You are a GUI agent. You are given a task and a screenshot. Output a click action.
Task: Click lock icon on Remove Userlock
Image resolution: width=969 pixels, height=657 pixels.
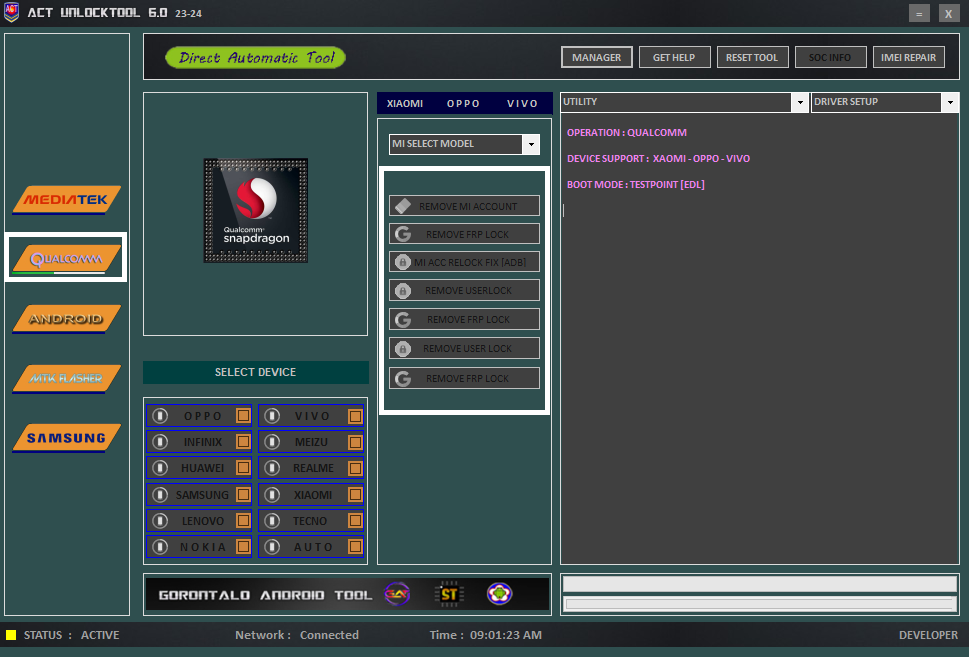click(403, 290)
